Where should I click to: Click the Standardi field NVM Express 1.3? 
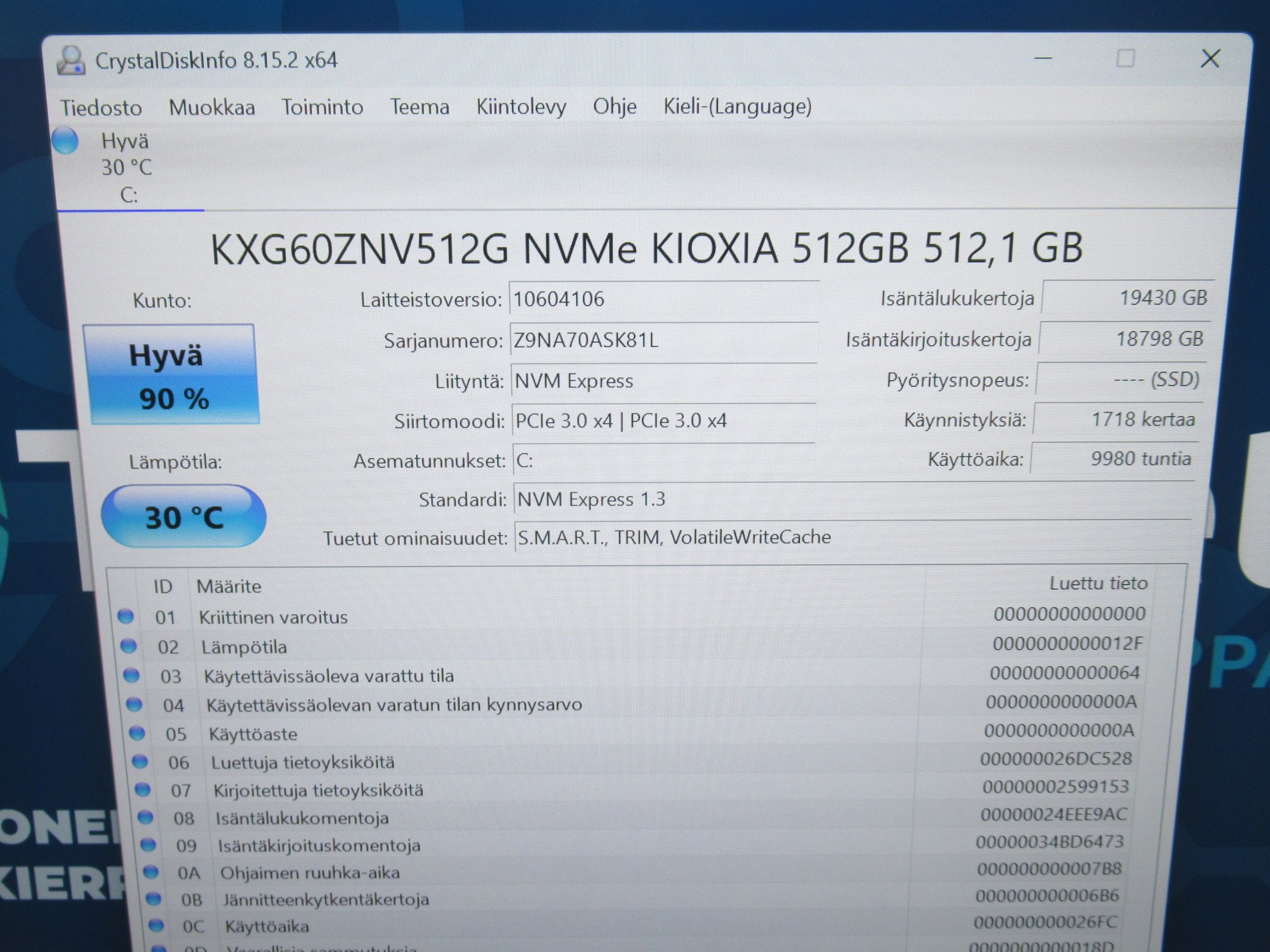[x=853, y=499]
